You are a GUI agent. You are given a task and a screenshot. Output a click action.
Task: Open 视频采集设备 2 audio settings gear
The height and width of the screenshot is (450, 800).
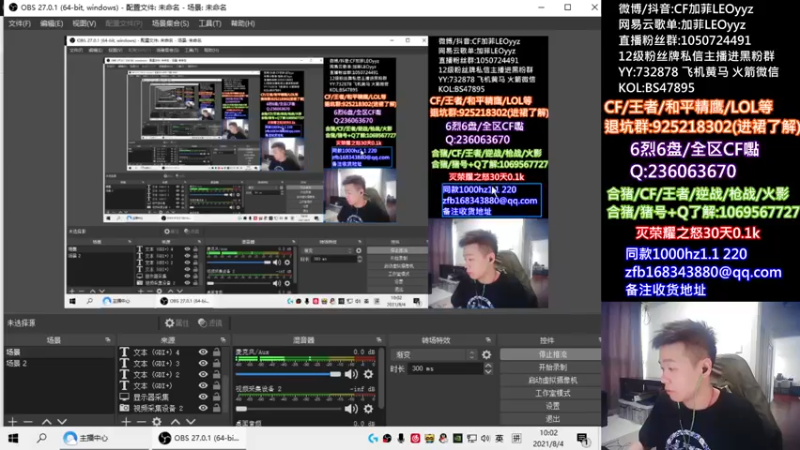pos(368,409)
